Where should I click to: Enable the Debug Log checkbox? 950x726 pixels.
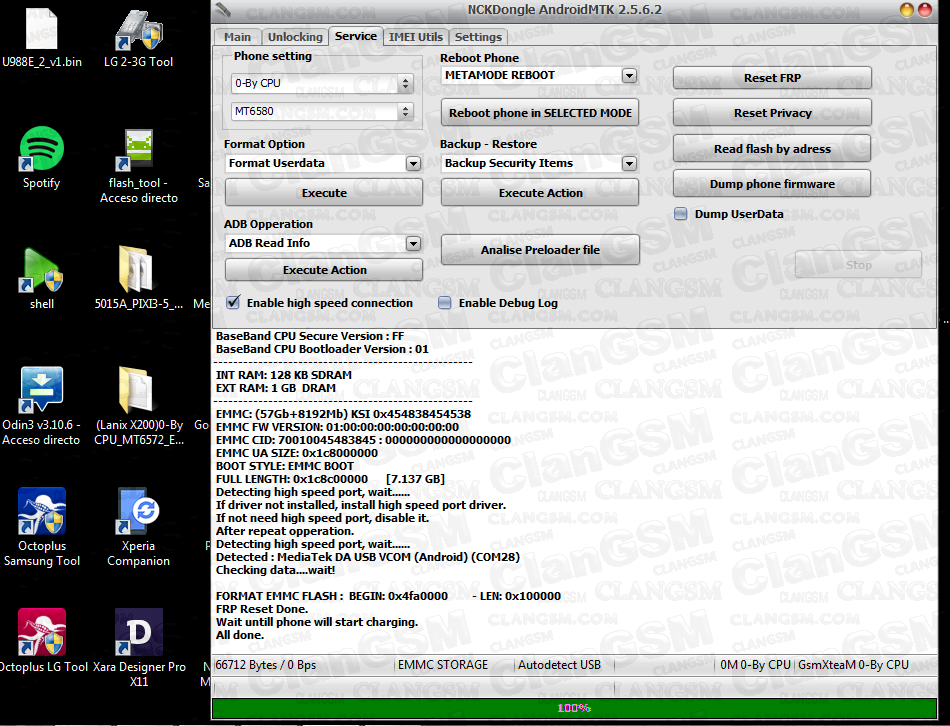click(x=445, y=302)
